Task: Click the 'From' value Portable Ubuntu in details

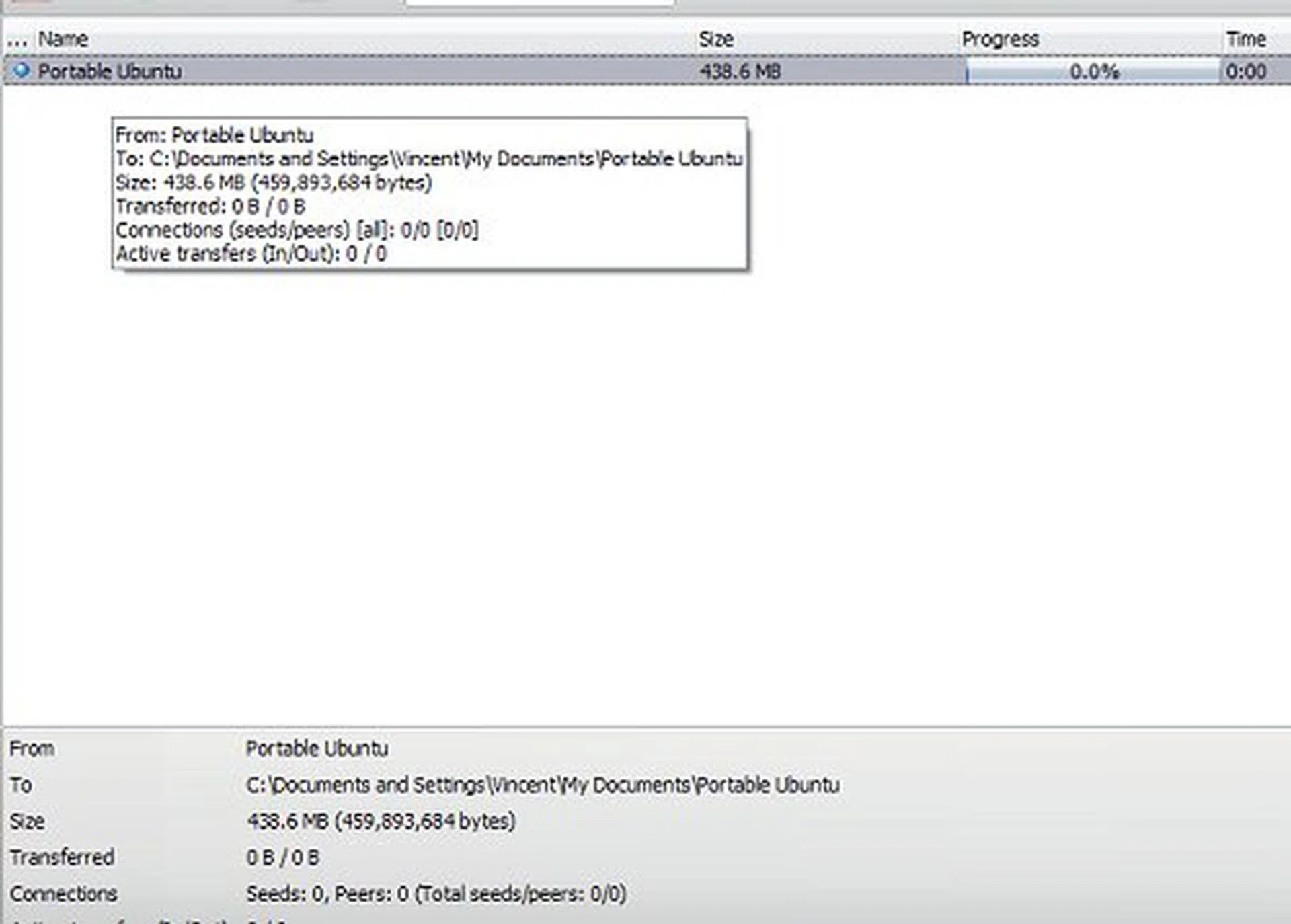Action: coord(317,748)
